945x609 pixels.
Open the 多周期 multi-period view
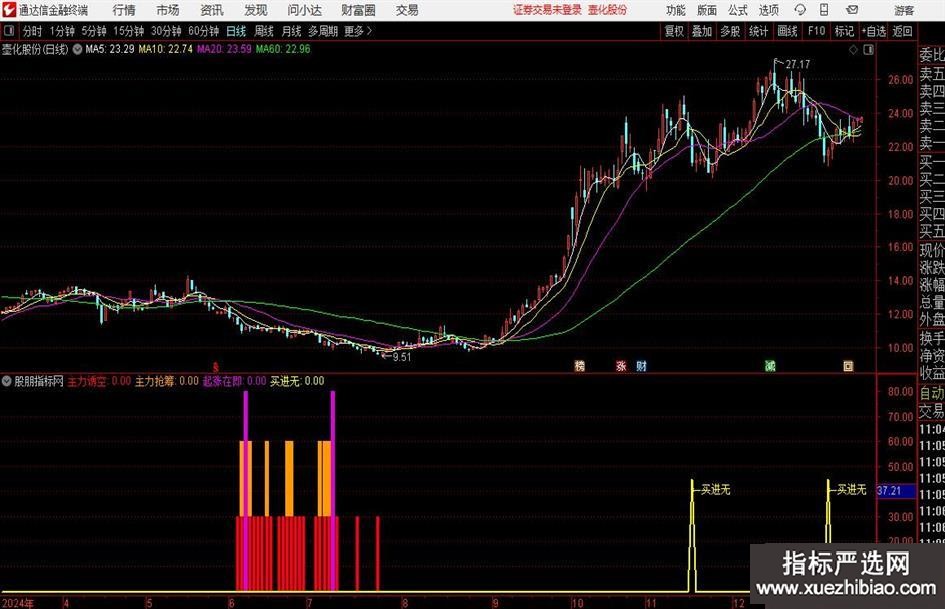pyautogui.click(x=324, y=31)
